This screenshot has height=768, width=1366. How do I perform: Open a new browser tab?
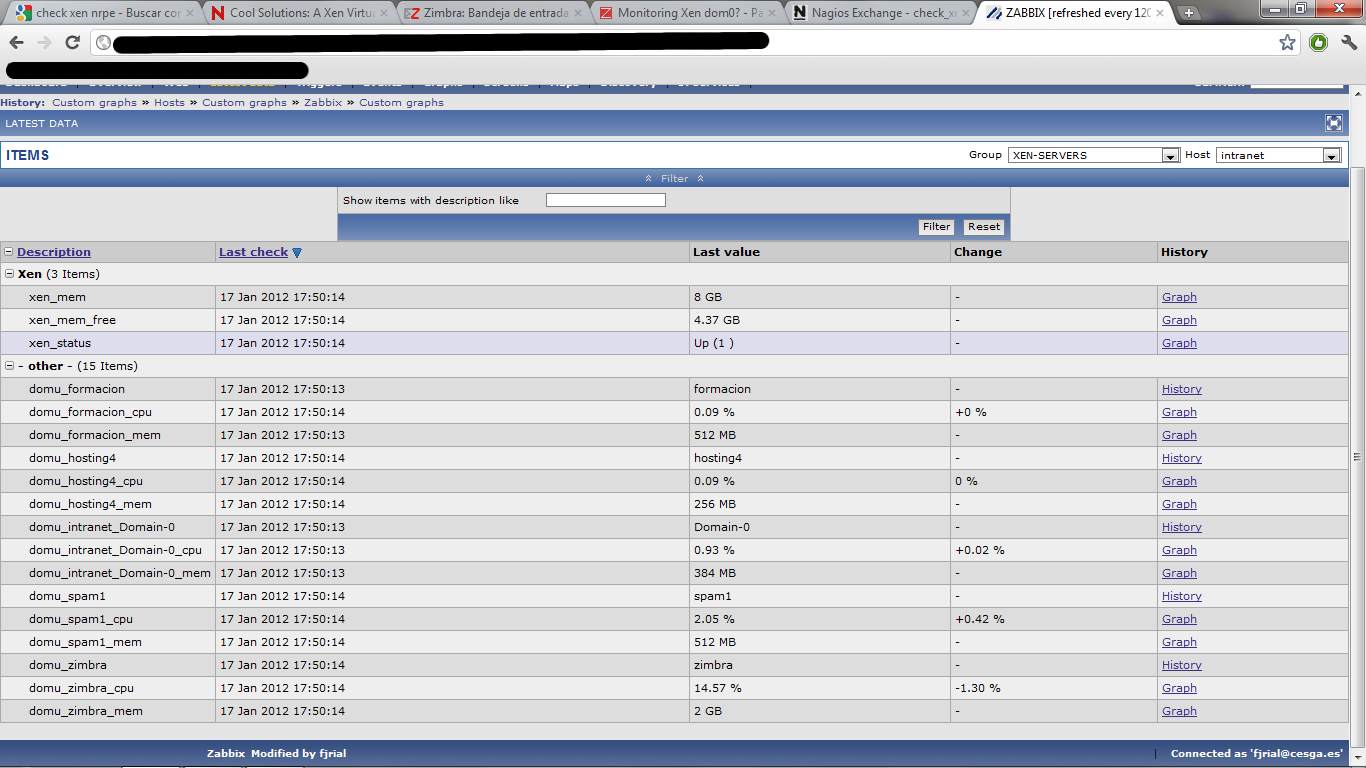[x=1188, y=13]
